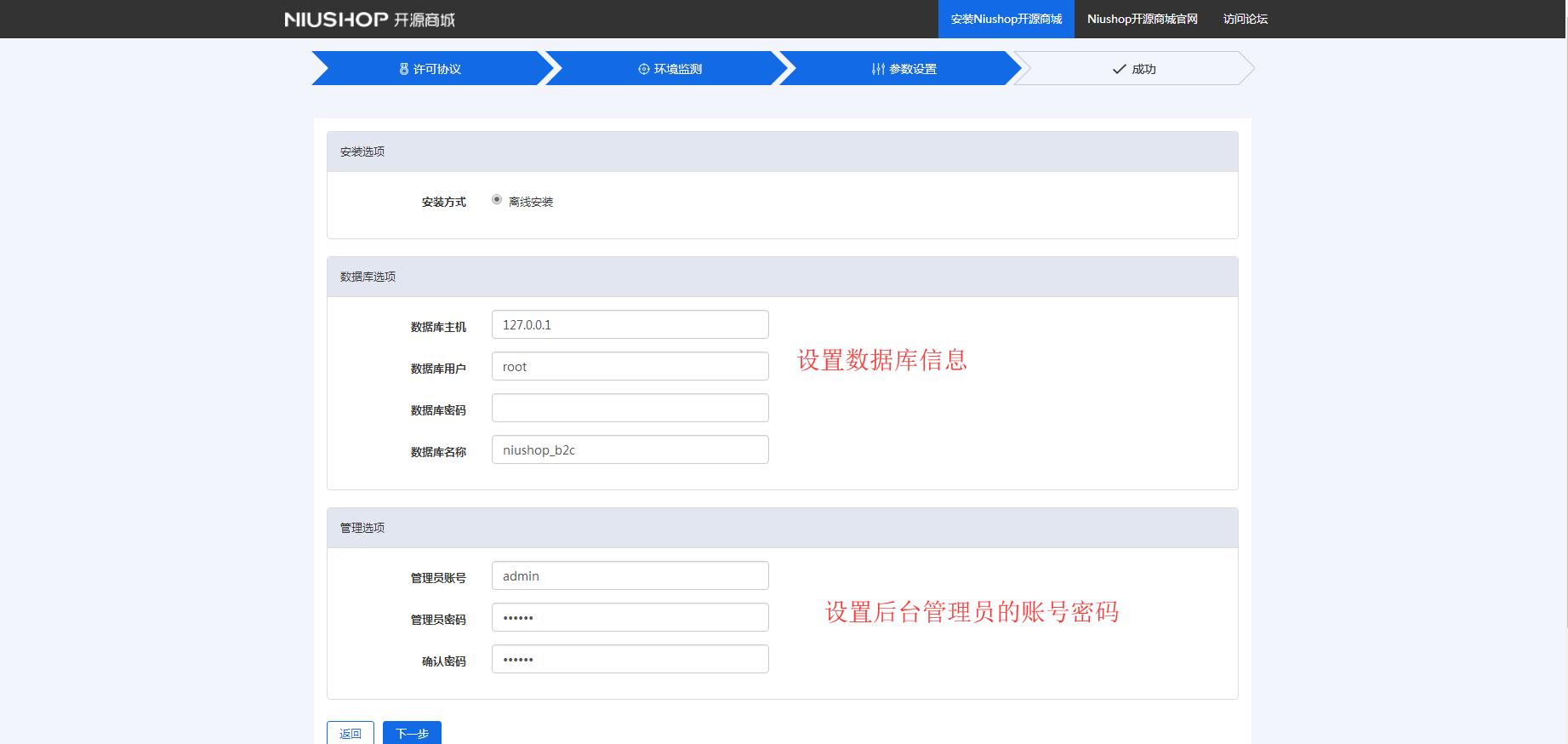Click the 数据库主机 label
The image size is (1568, 744).
coord(438,327)
